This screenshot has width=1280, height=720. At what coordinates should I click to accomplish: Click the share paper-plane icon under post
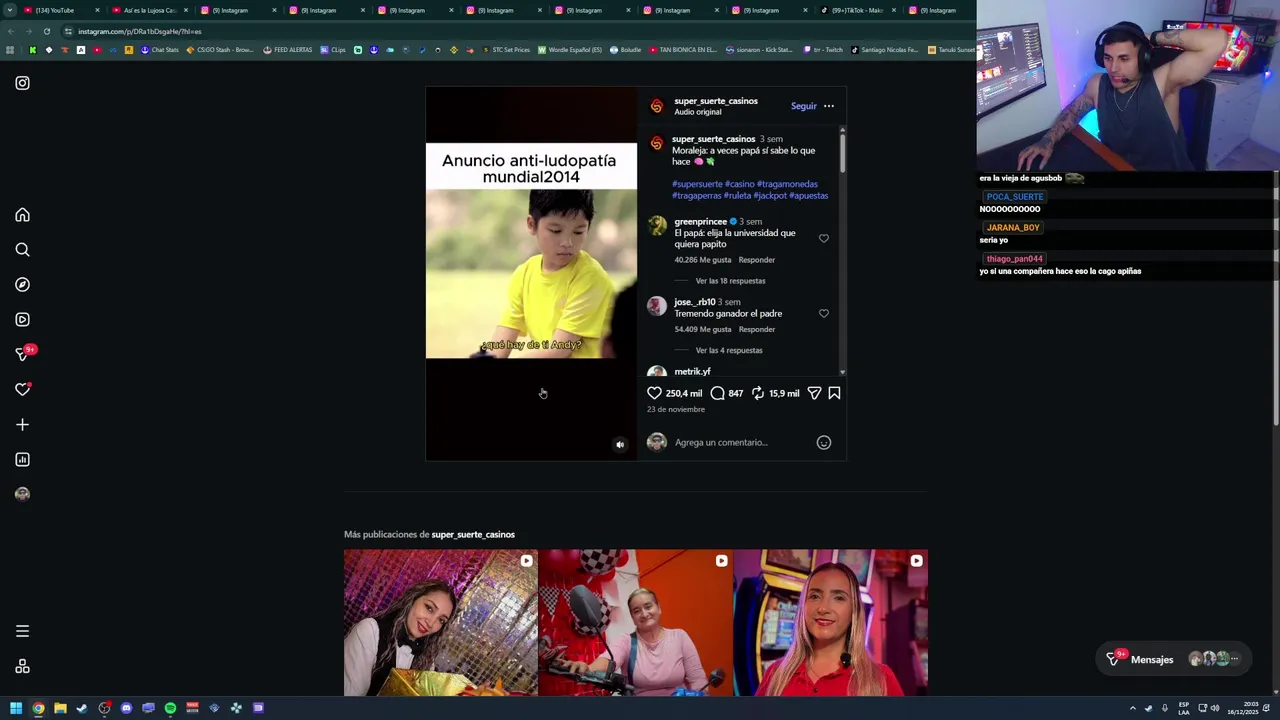(x=814, y=393)
